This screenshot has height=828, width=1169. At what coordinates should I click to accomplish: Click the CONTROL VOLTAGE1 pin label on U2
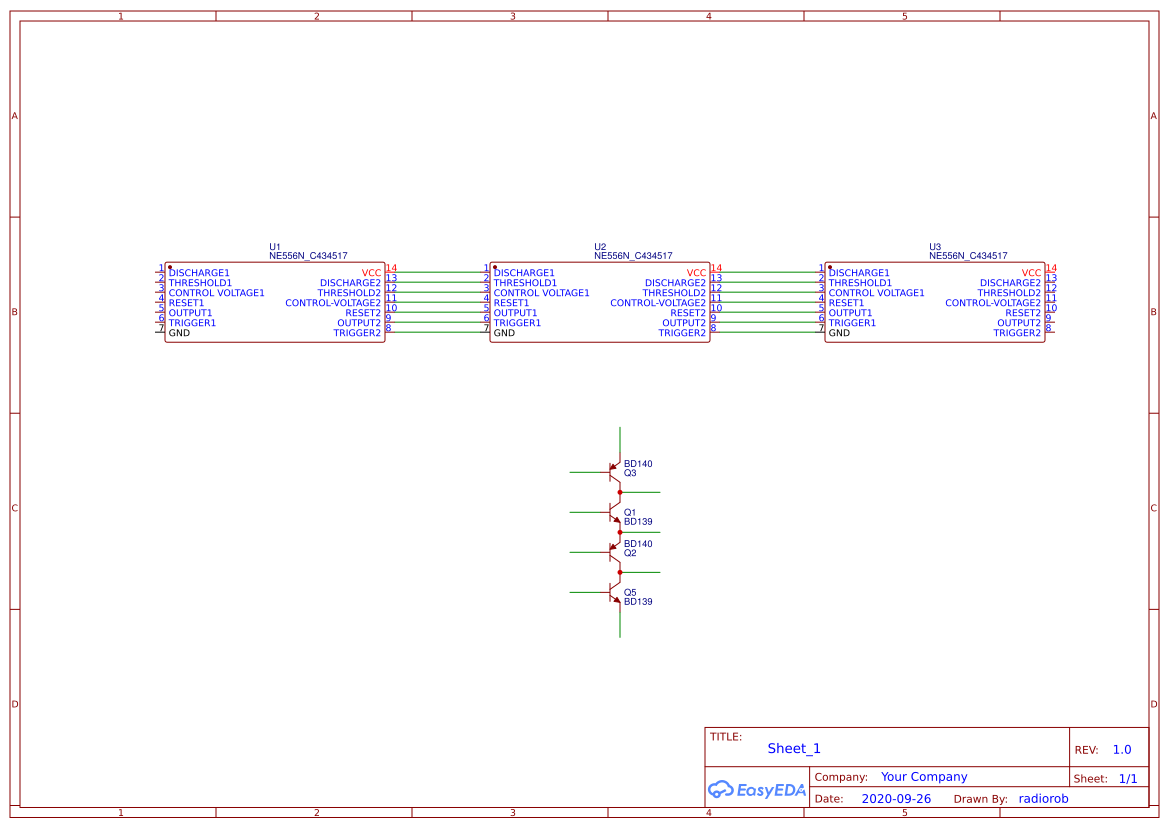[x=541, y=293]
